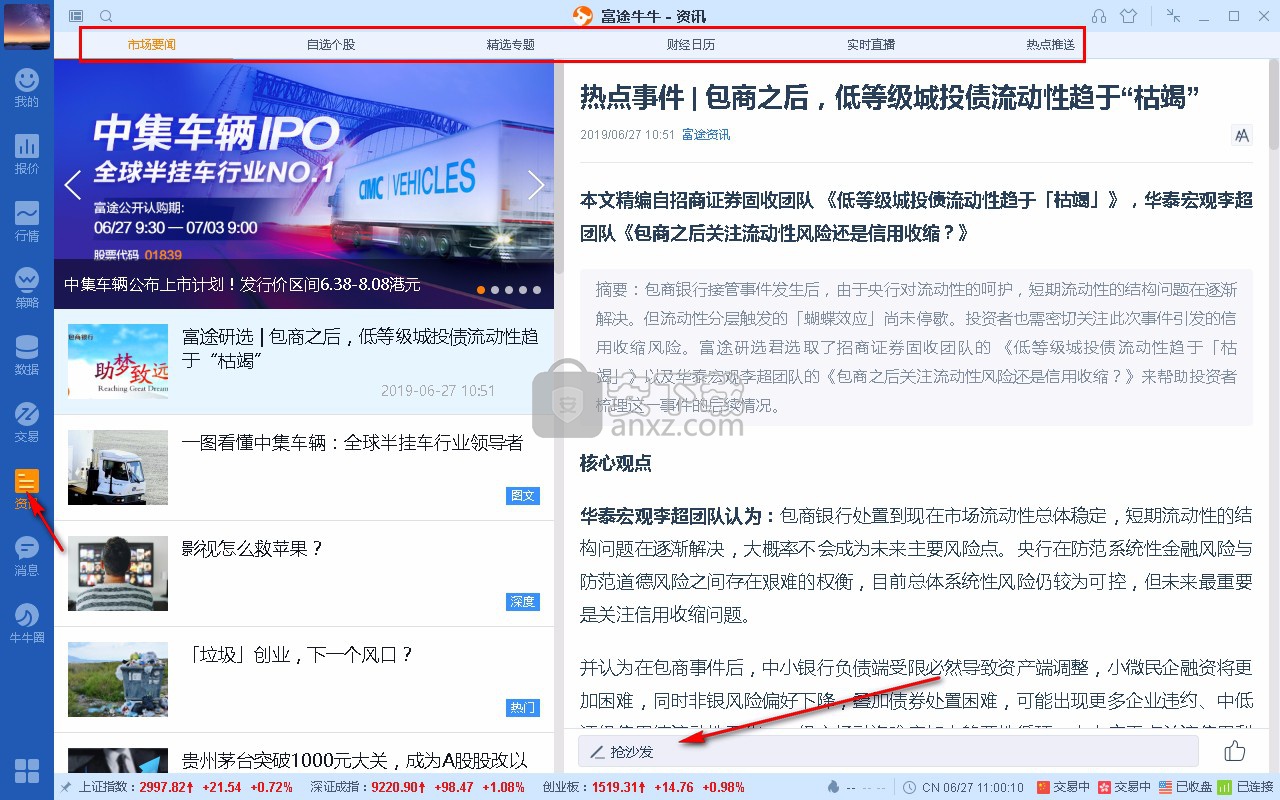Switch to 热点推送 tab

[x=1051, y=45]
